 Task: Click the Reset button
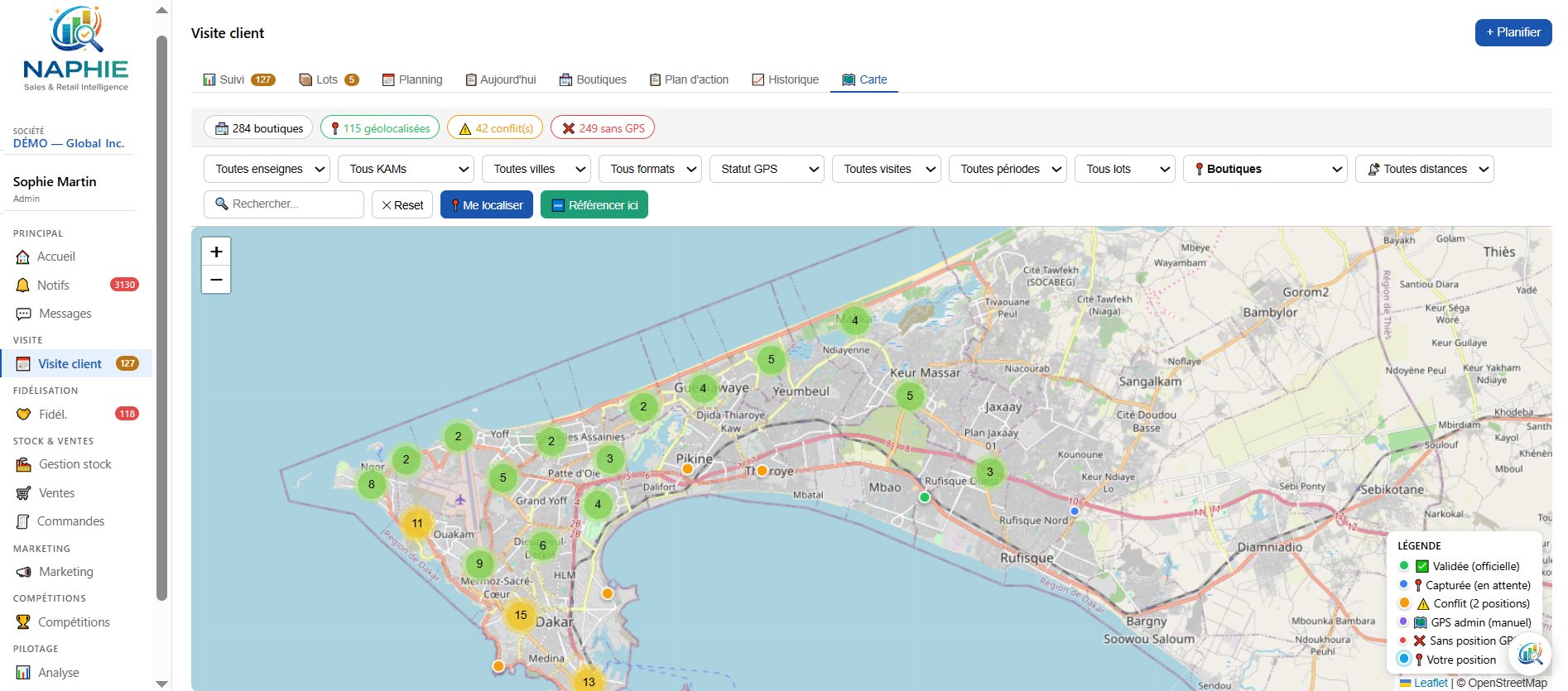[x=402, y=204]
